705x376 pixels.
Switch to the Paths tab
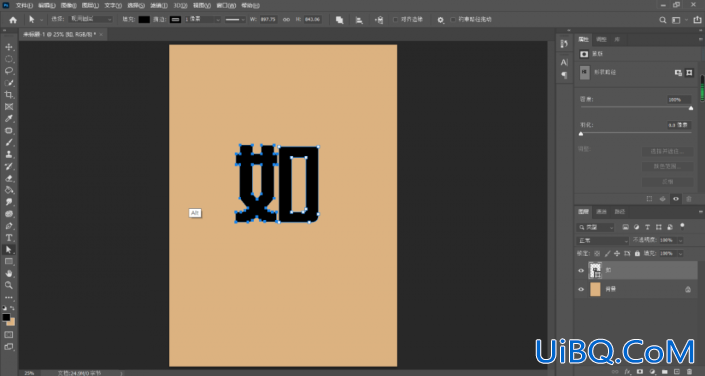(x=619, y=211)
